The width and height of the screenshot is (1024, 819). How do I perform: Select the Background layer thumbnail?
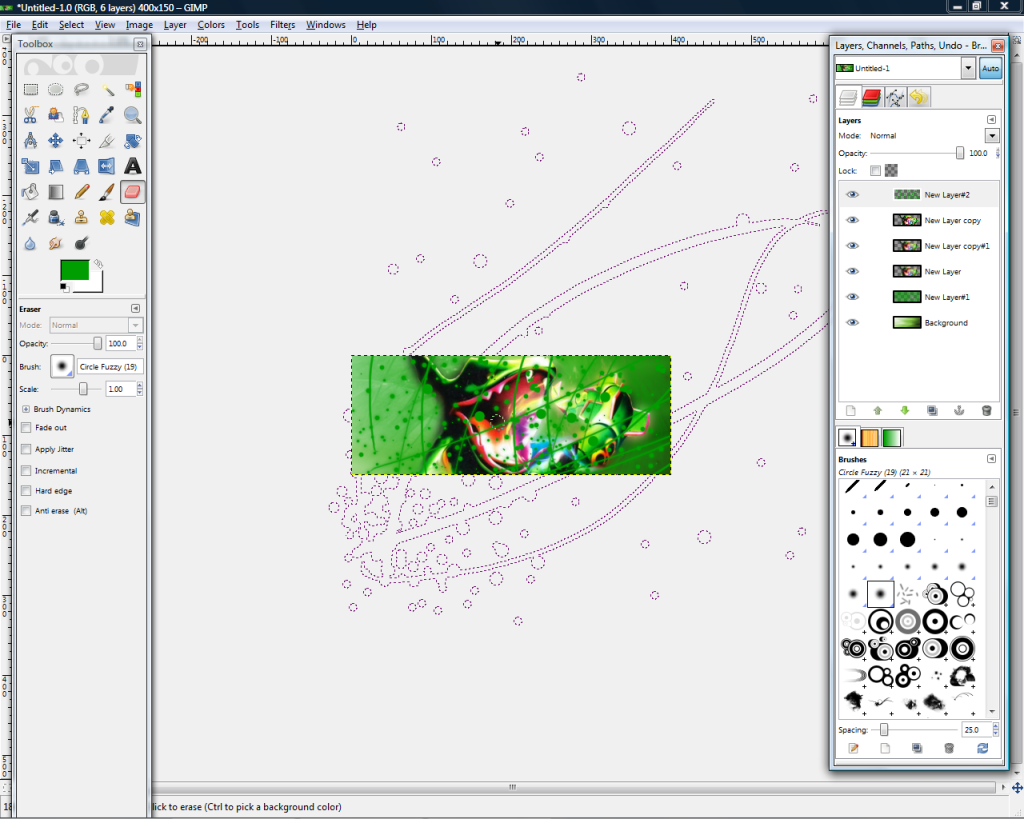[906, 323]
